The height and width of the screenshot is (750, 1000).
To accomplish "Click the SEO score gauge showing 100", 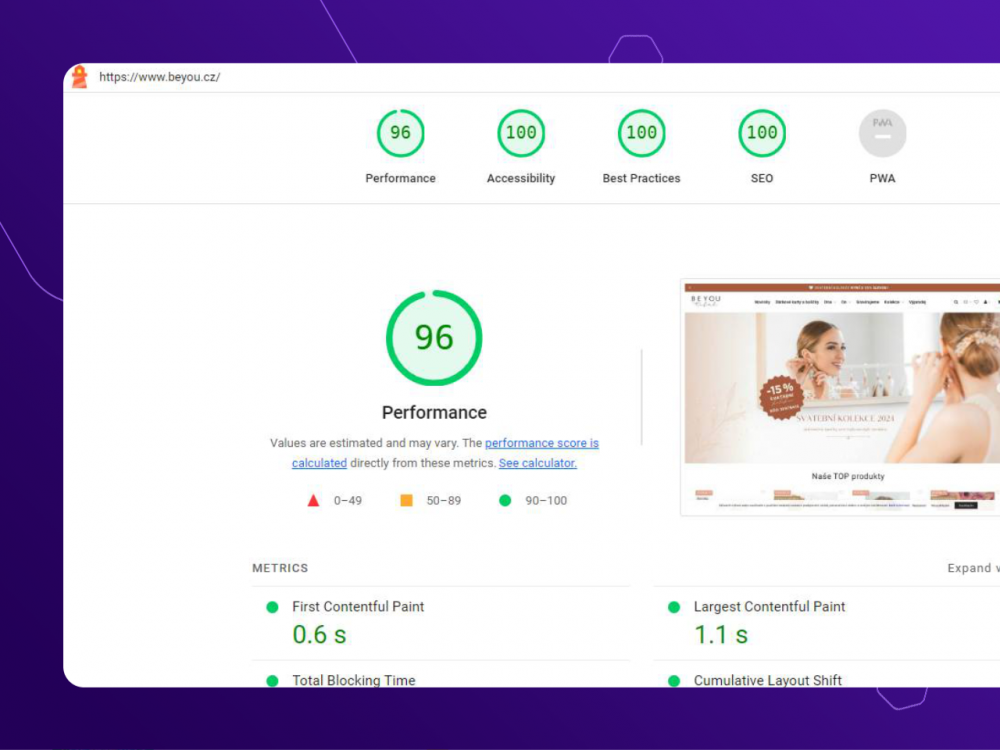I will pos(762,133).
